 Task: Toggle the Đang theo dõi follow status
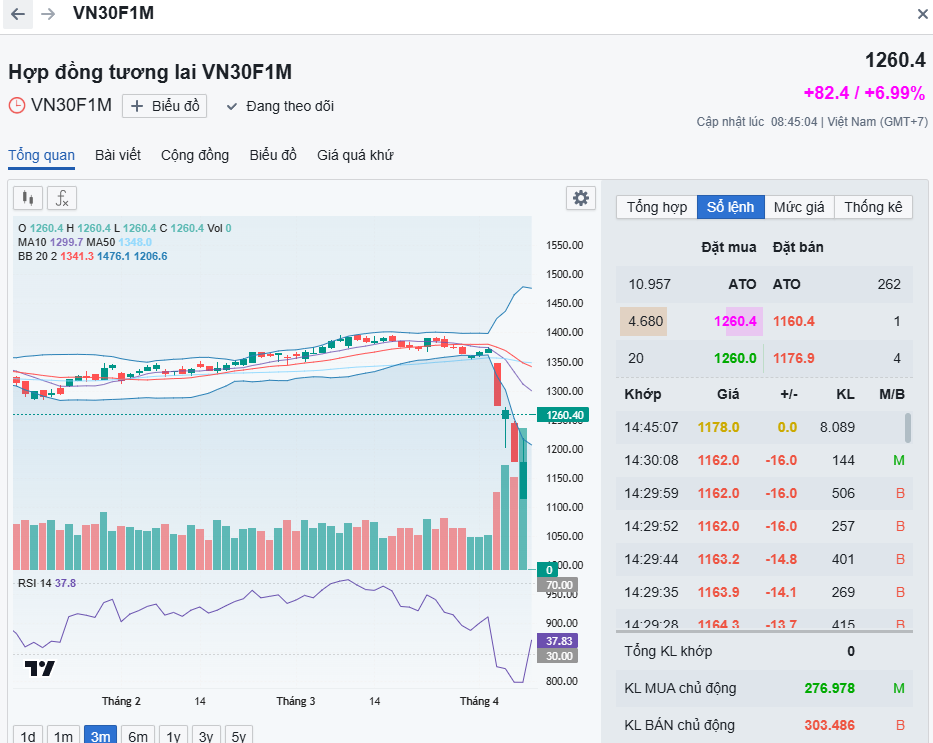coord(280,106)
